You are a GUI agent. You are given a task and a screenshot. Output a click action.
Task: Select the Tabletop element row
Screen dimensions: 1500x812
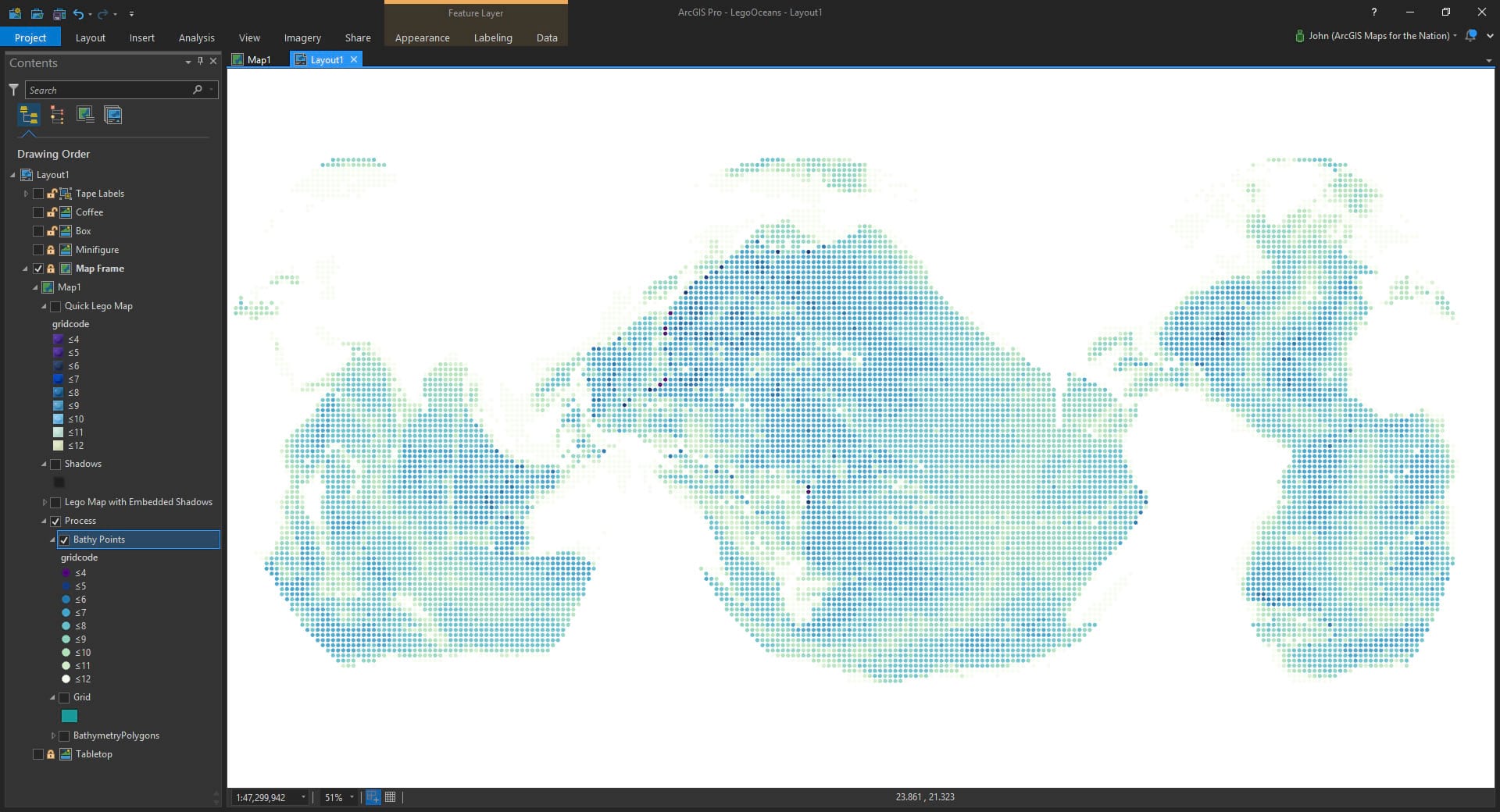tap(94, 754)
